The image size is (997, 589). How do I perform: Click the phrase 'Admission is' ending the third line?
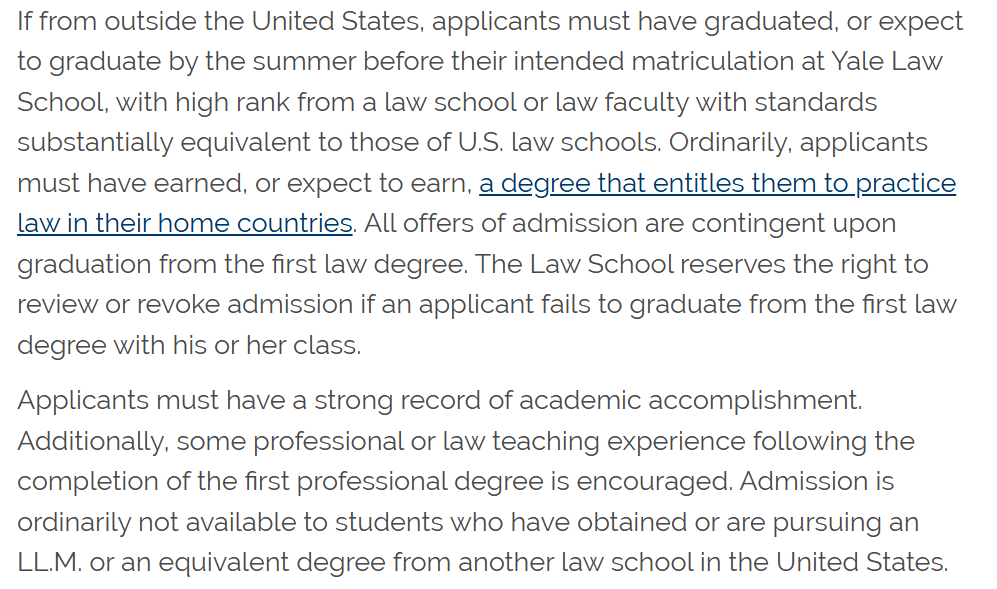pyautogui.click(x=816, y=482)
